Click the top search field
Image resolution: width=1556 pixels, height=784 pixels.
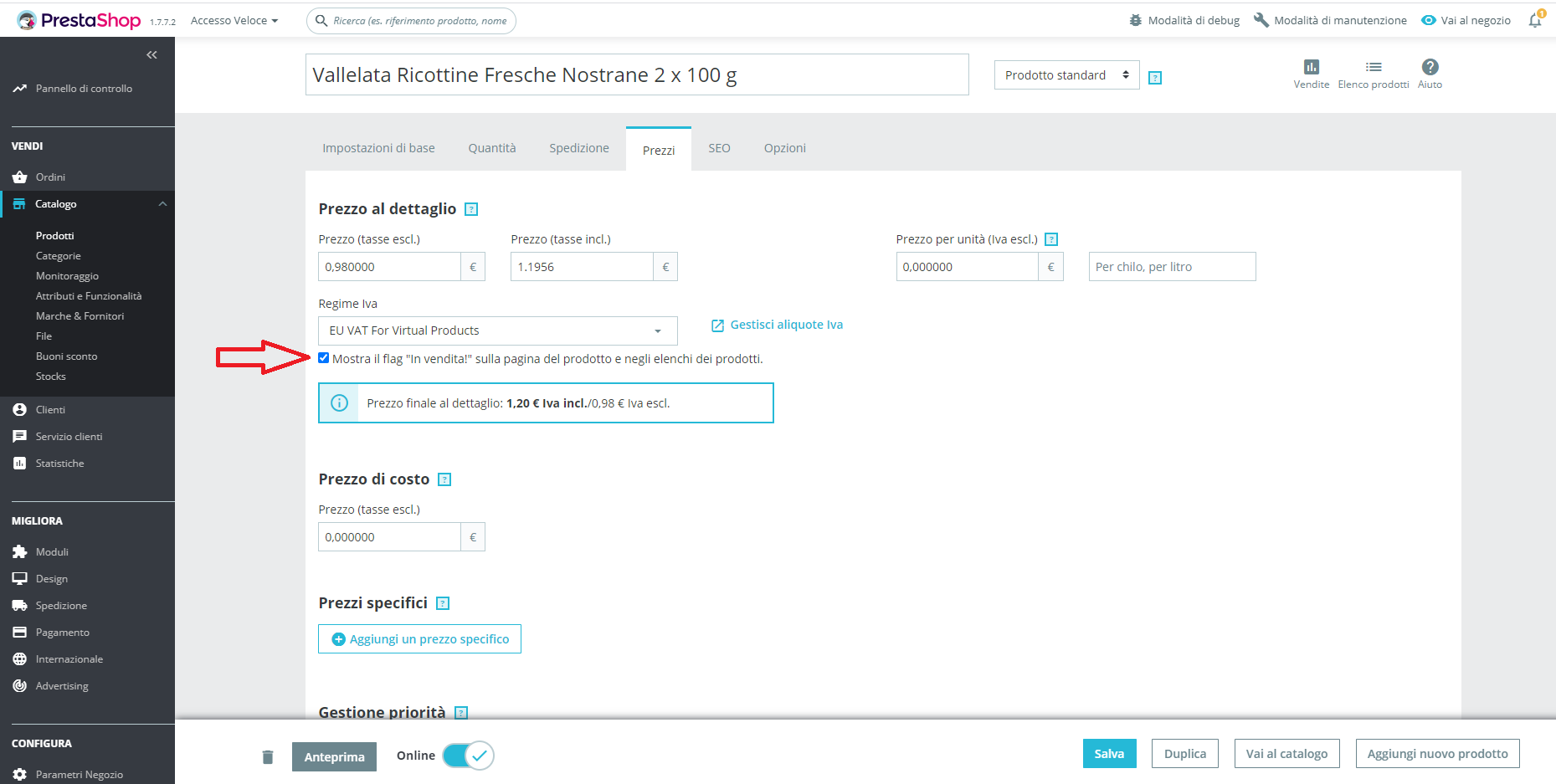[411, 21]
